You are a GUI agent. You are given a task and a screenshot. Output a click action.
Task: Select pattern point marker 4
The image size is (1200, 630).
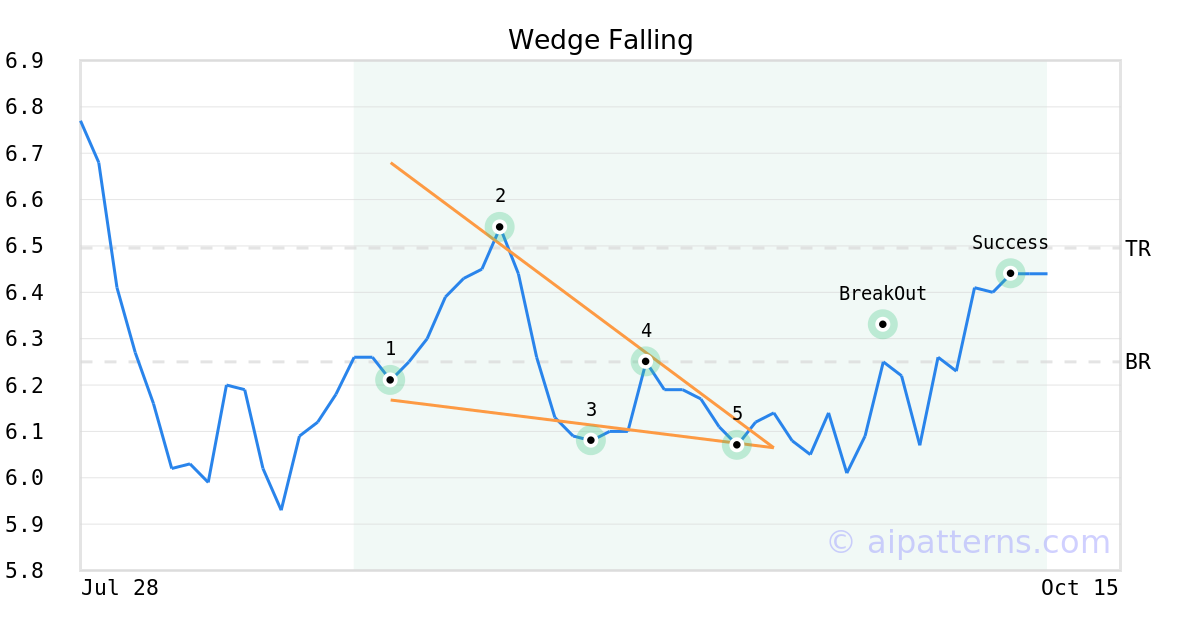coord(646,361)
